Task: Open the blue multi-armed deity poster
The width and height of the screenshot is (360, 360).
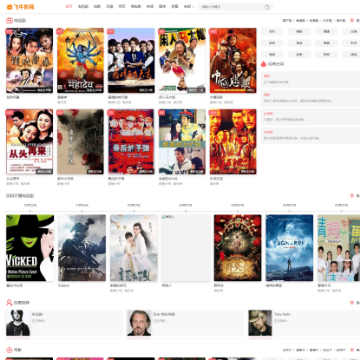Action: coord(80,60)
